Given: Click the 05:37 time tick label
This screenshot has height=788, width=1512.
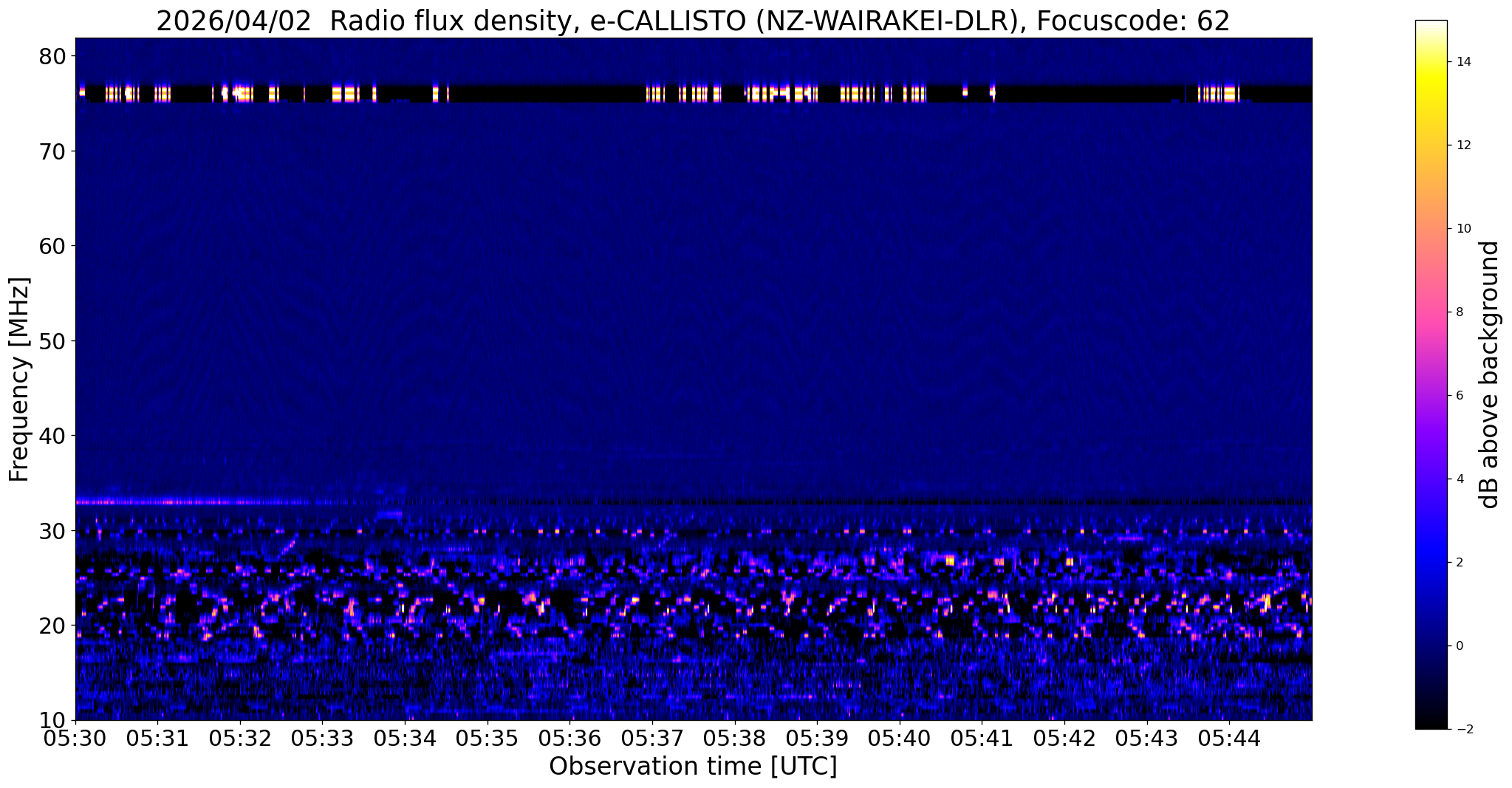Looking at the screenshot, I should click(x=652, y=739).
